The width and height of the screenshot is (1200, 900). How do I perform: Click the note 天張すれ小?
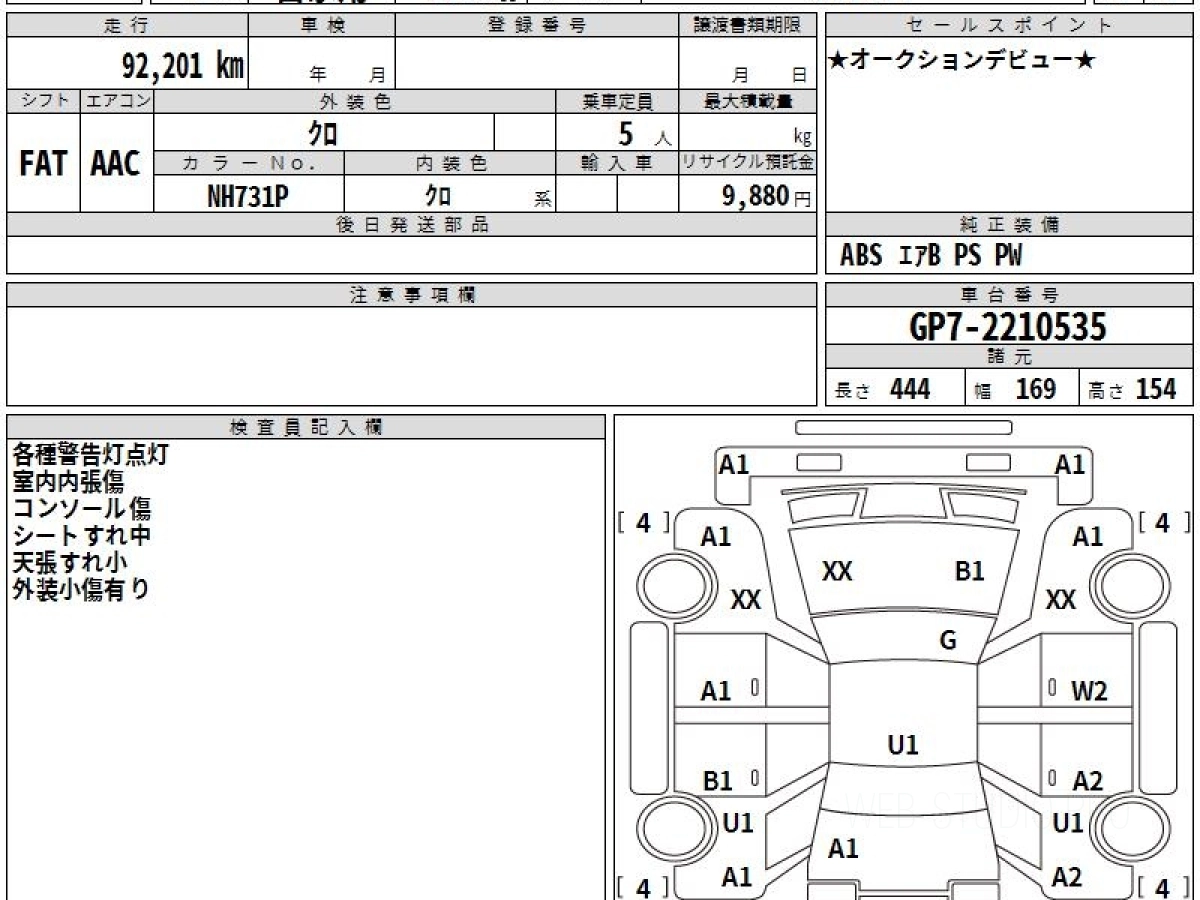70,563
